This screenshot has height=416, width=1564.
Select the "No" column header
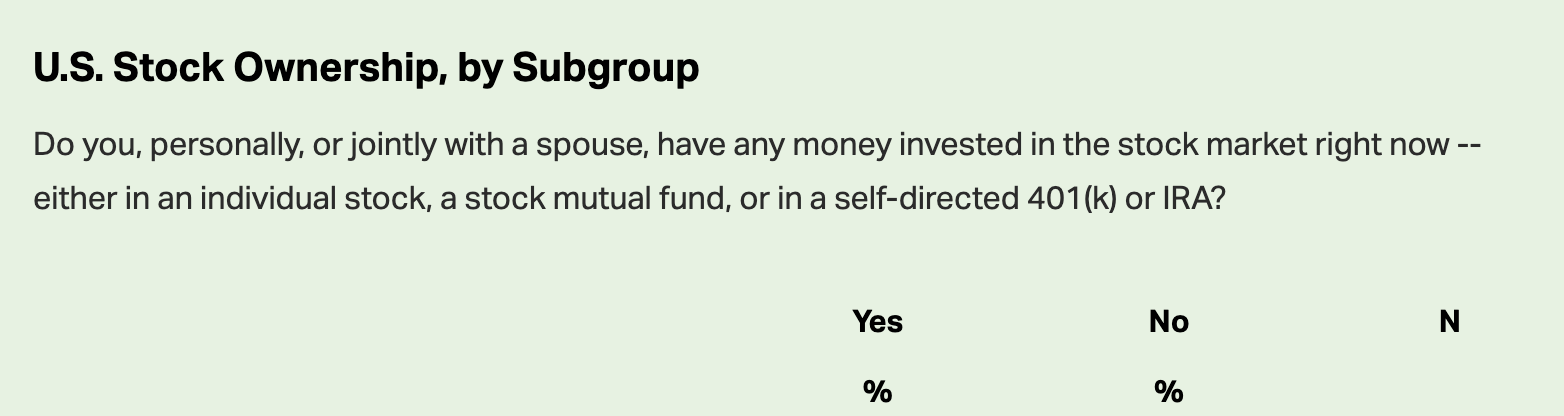pos(1169,321)
